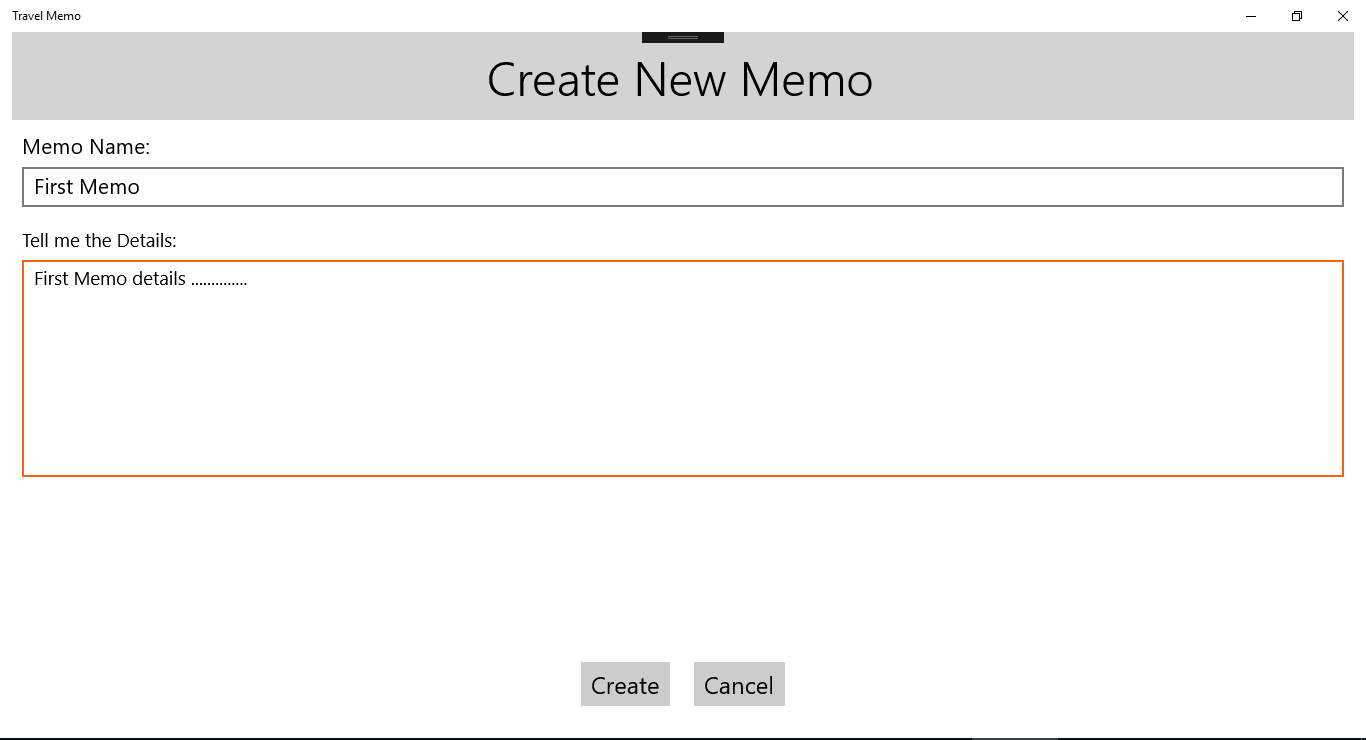Click the 'Create New Memo' title text
Screen dimensions: 1366x740
[679, 80]
